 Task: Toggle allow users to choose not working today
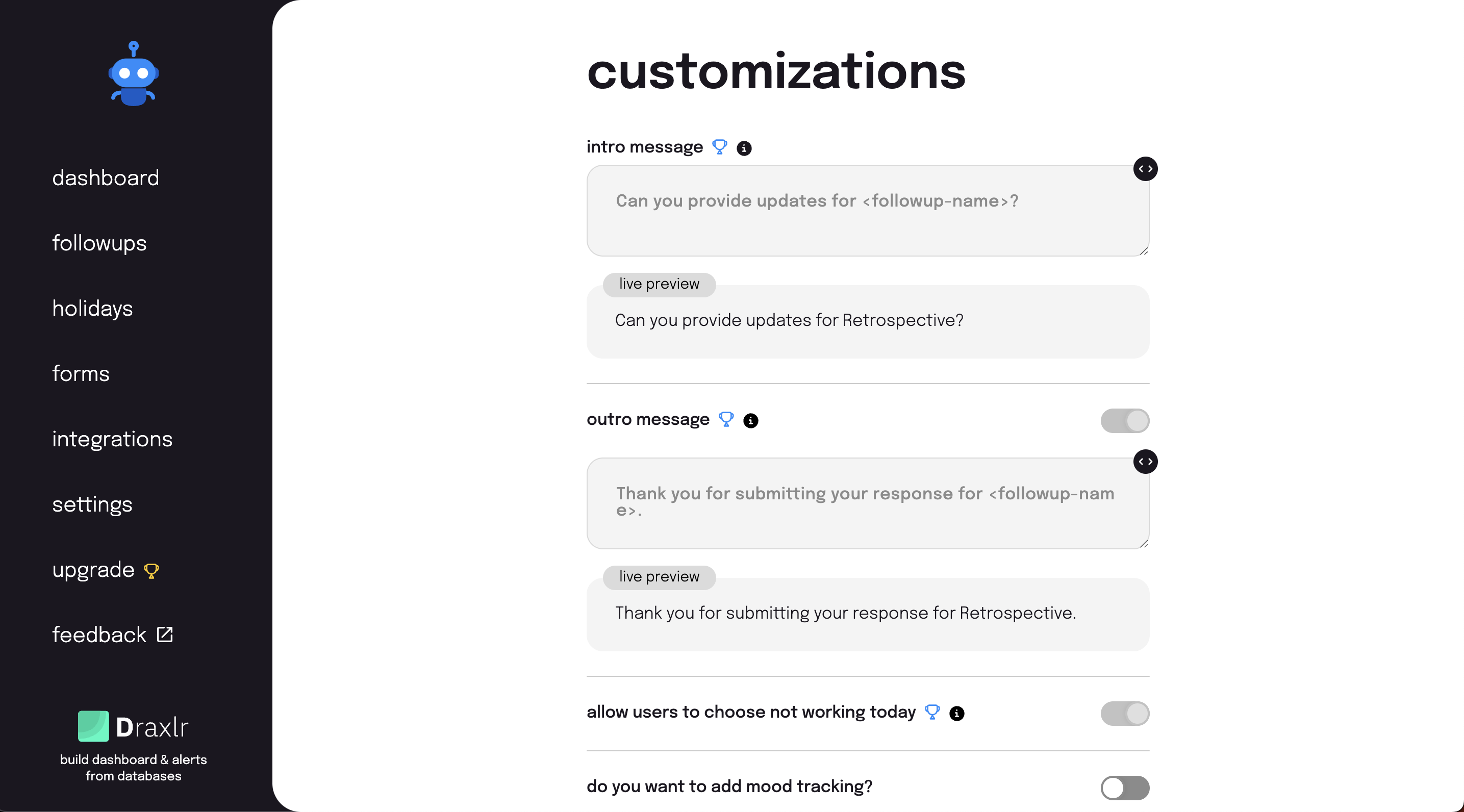coord(1125,713)
